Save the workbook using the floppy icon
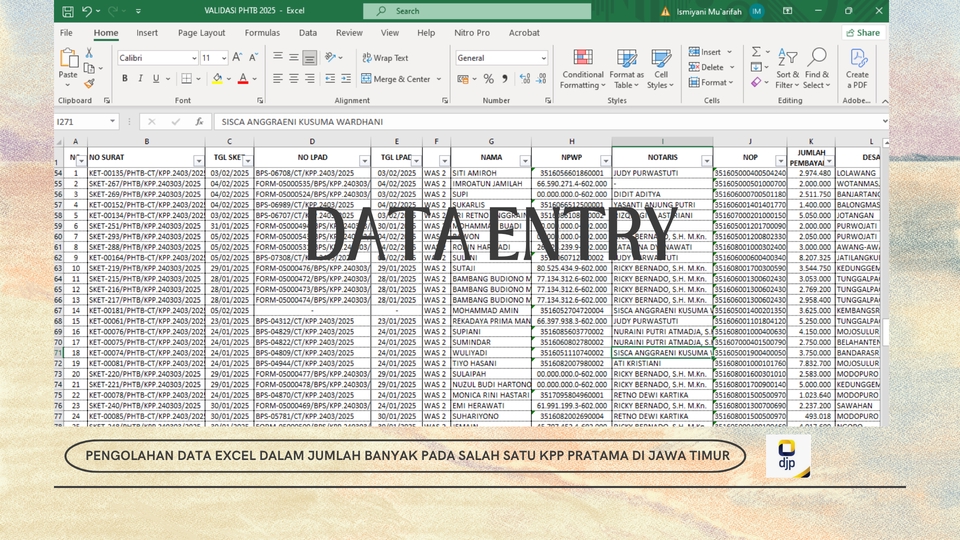 point(68,11)
